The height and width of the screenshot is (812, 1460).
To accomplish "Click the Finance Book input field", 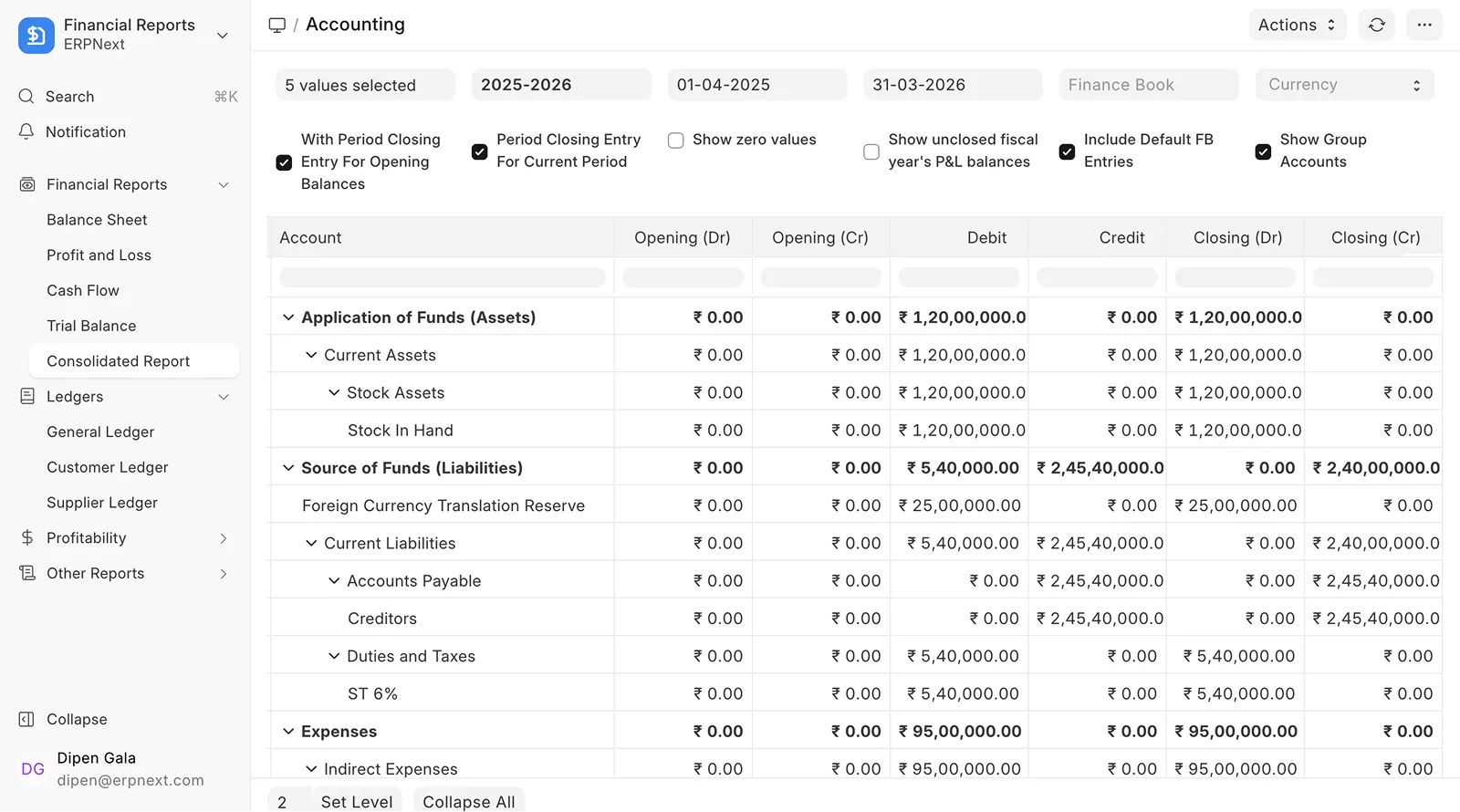I will (x=1148, y=85).
